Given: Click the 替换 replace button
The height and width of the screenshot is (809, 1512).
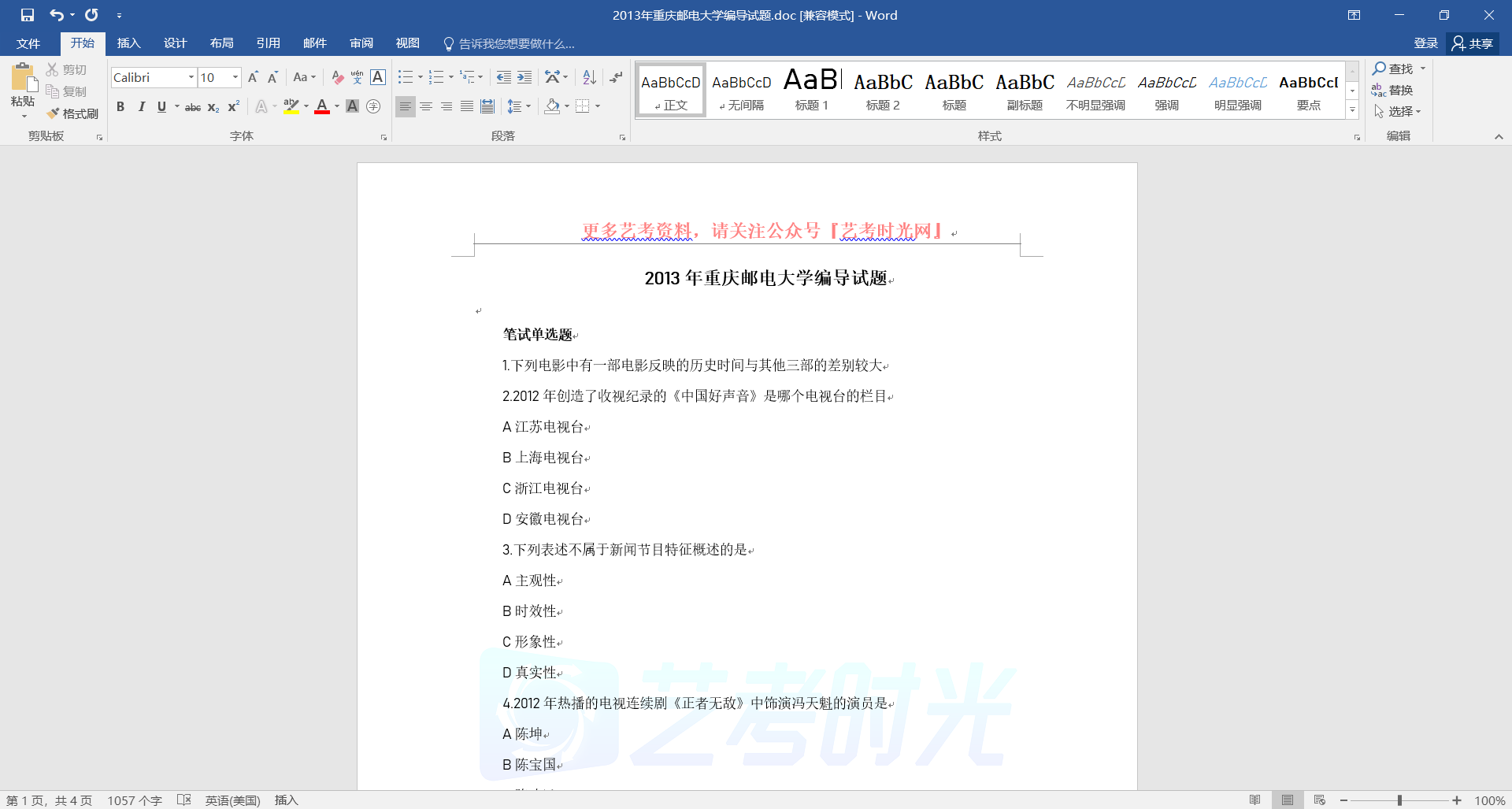Looking at the screenshot, I should click(1392, 90).
